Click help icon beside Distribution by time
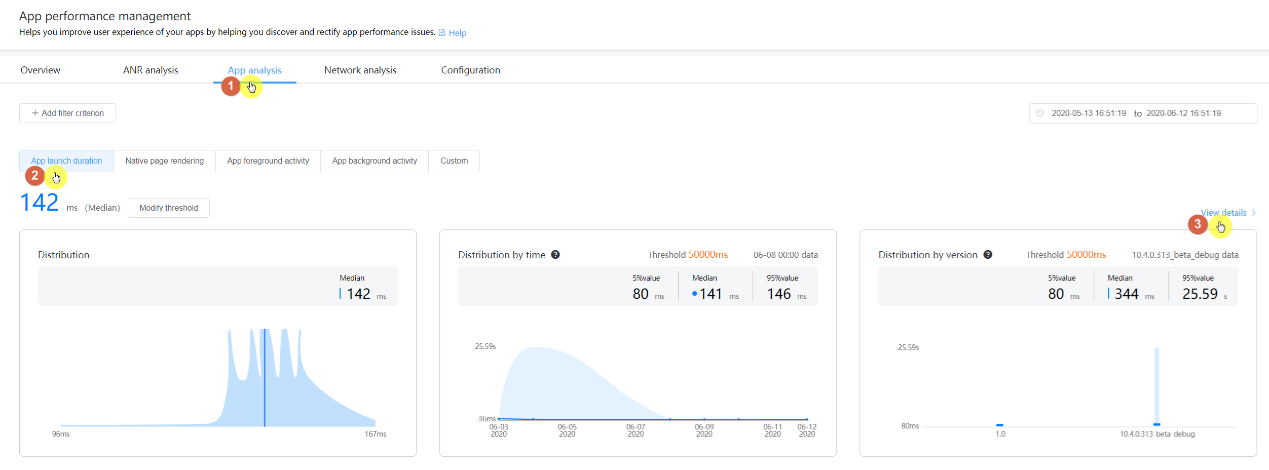Screen dimensions: 1269x470 555,254
